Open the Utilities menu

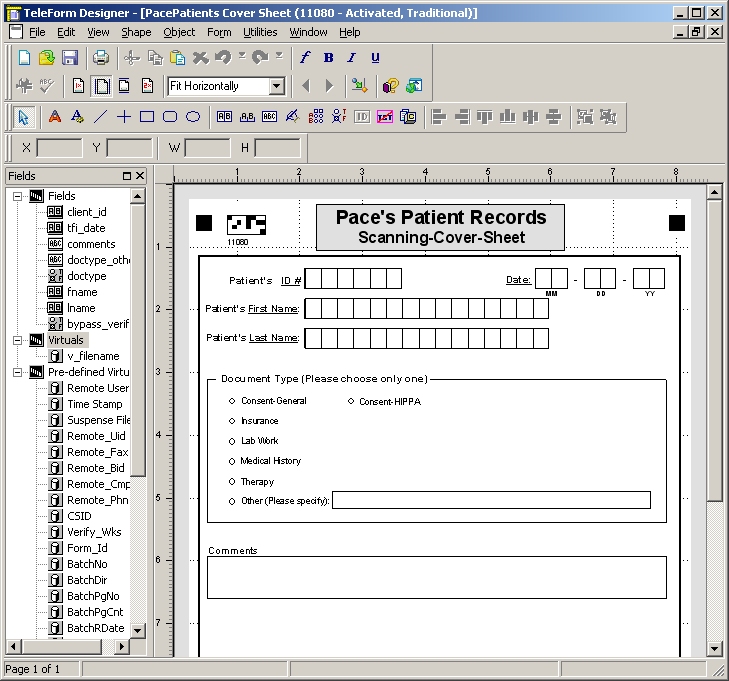coord(260,32)
